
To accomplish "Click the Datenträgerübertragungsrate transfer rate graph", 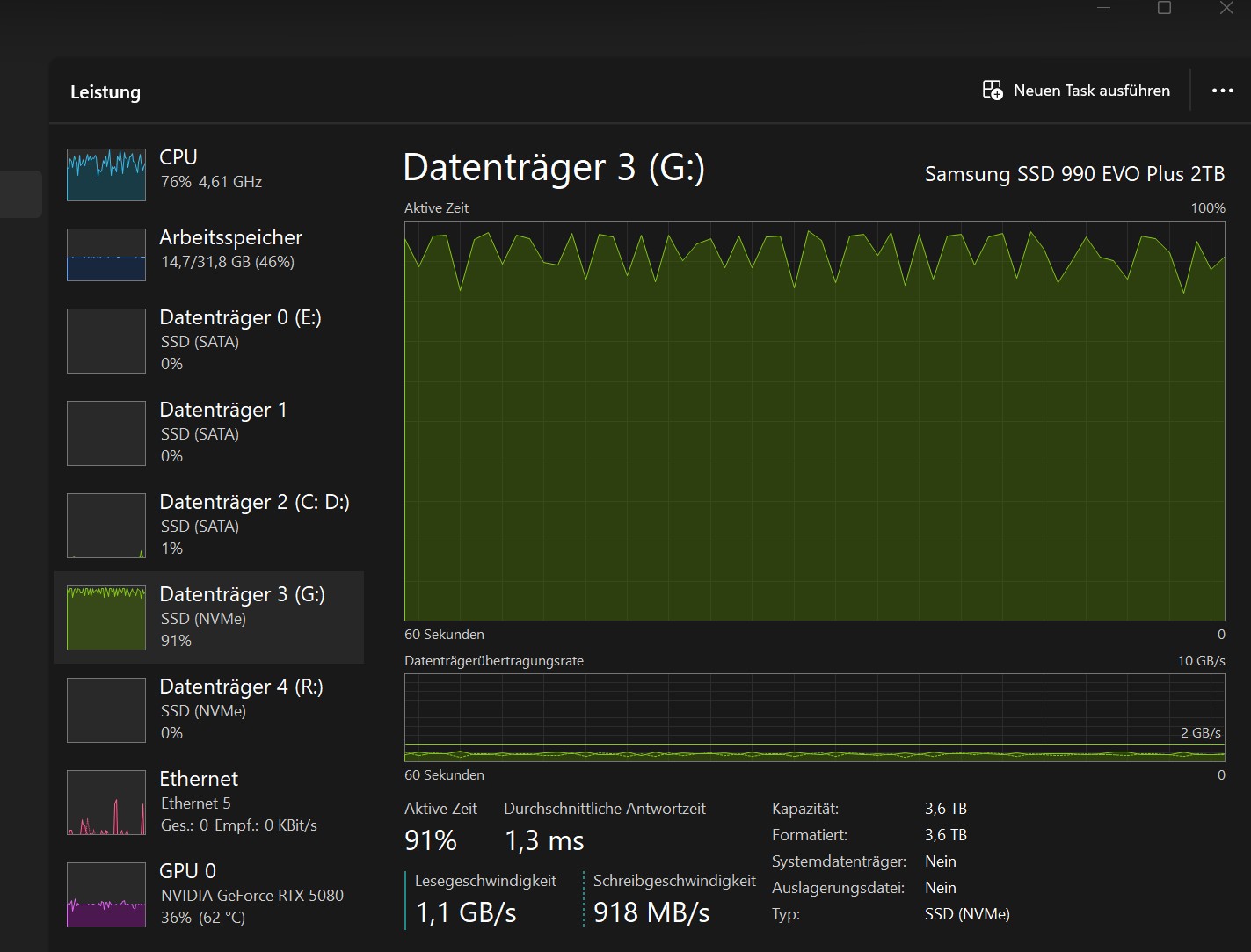I will tap(814, 717).
